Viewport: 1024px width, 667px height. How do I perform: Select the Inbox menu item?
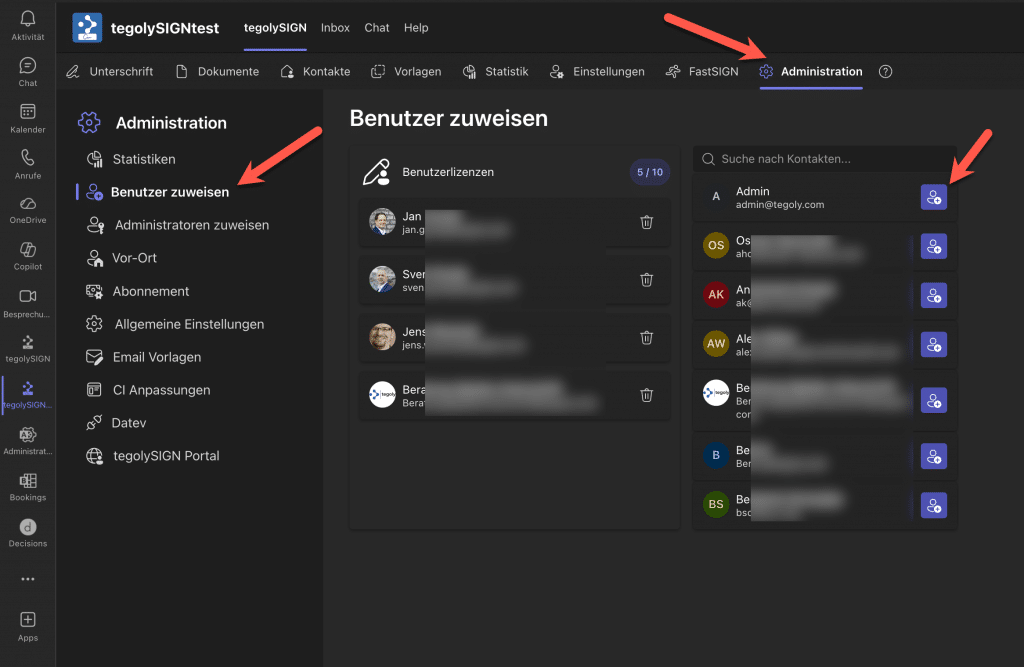pos(335,28)
